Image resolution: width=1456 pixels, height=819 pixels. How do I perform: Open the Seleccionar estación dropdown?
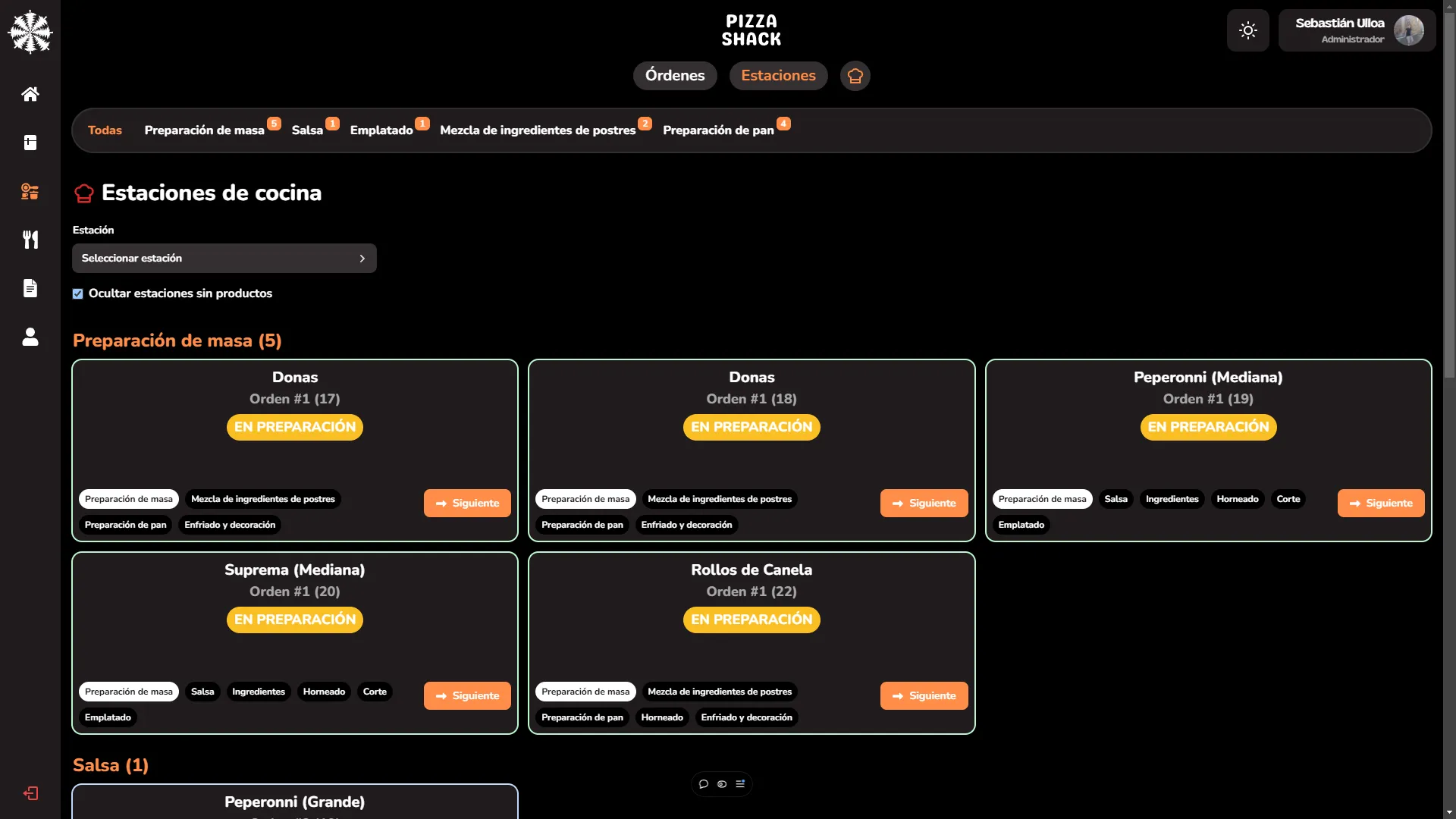(224, 259)
